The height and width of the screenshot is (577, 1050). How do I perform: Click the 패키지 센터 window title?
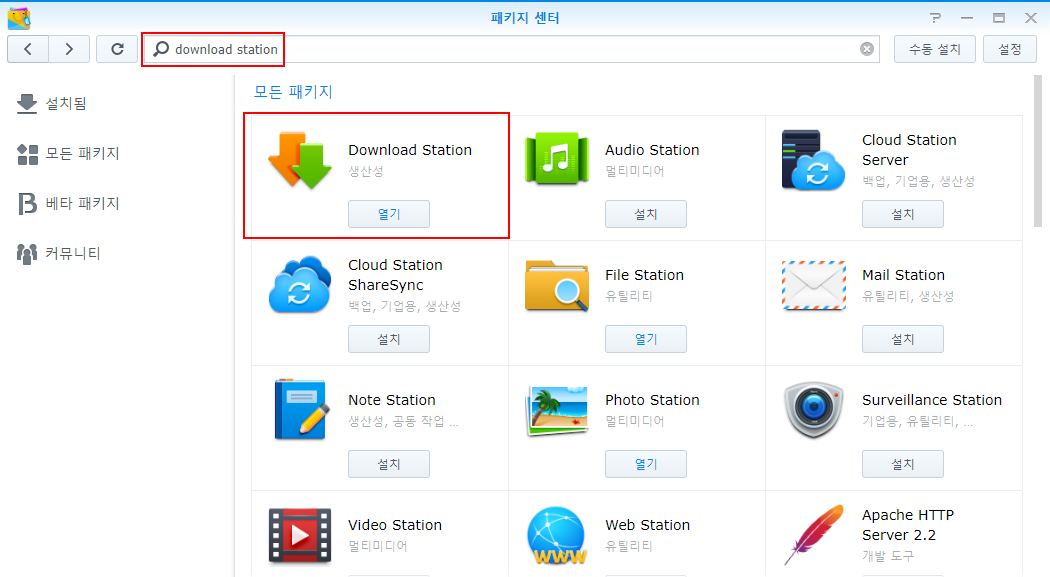pyautogui.click(x=525, y=18)
